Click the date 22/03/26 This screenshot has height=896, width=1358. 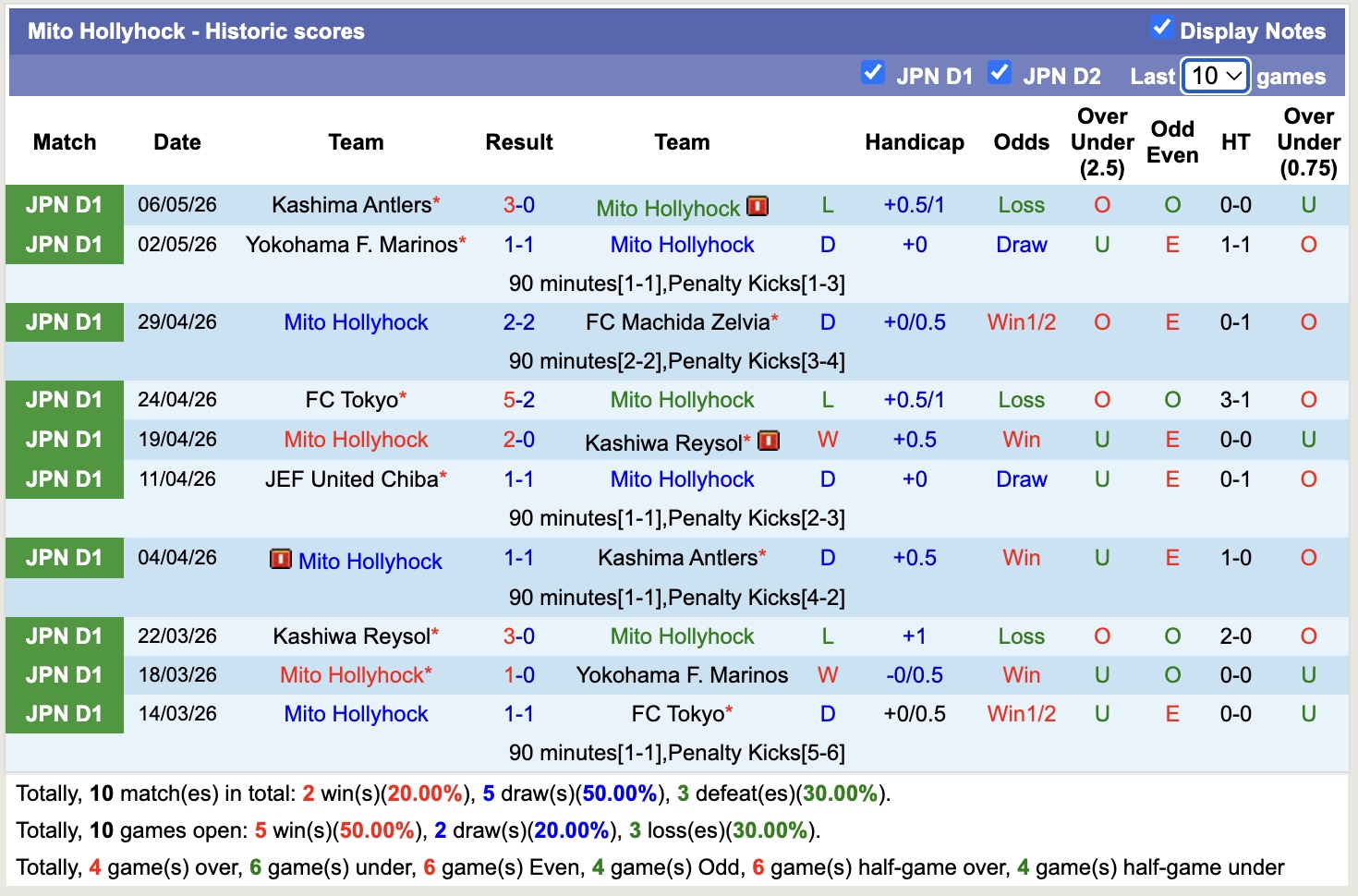[177, 636]
